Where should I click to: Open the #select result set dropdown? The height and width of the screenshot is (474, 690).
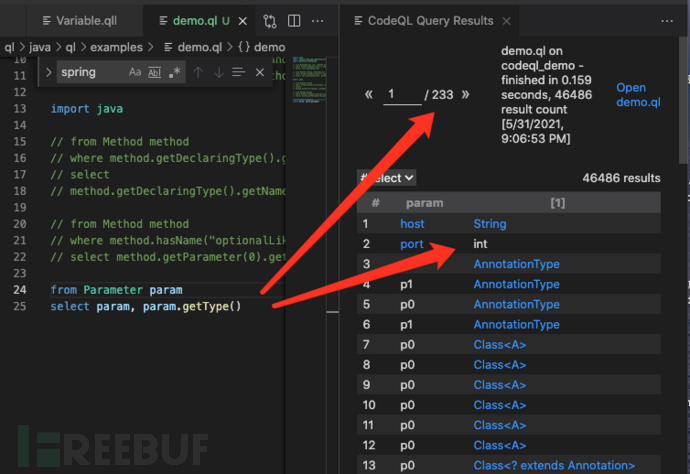click(387, 178)
